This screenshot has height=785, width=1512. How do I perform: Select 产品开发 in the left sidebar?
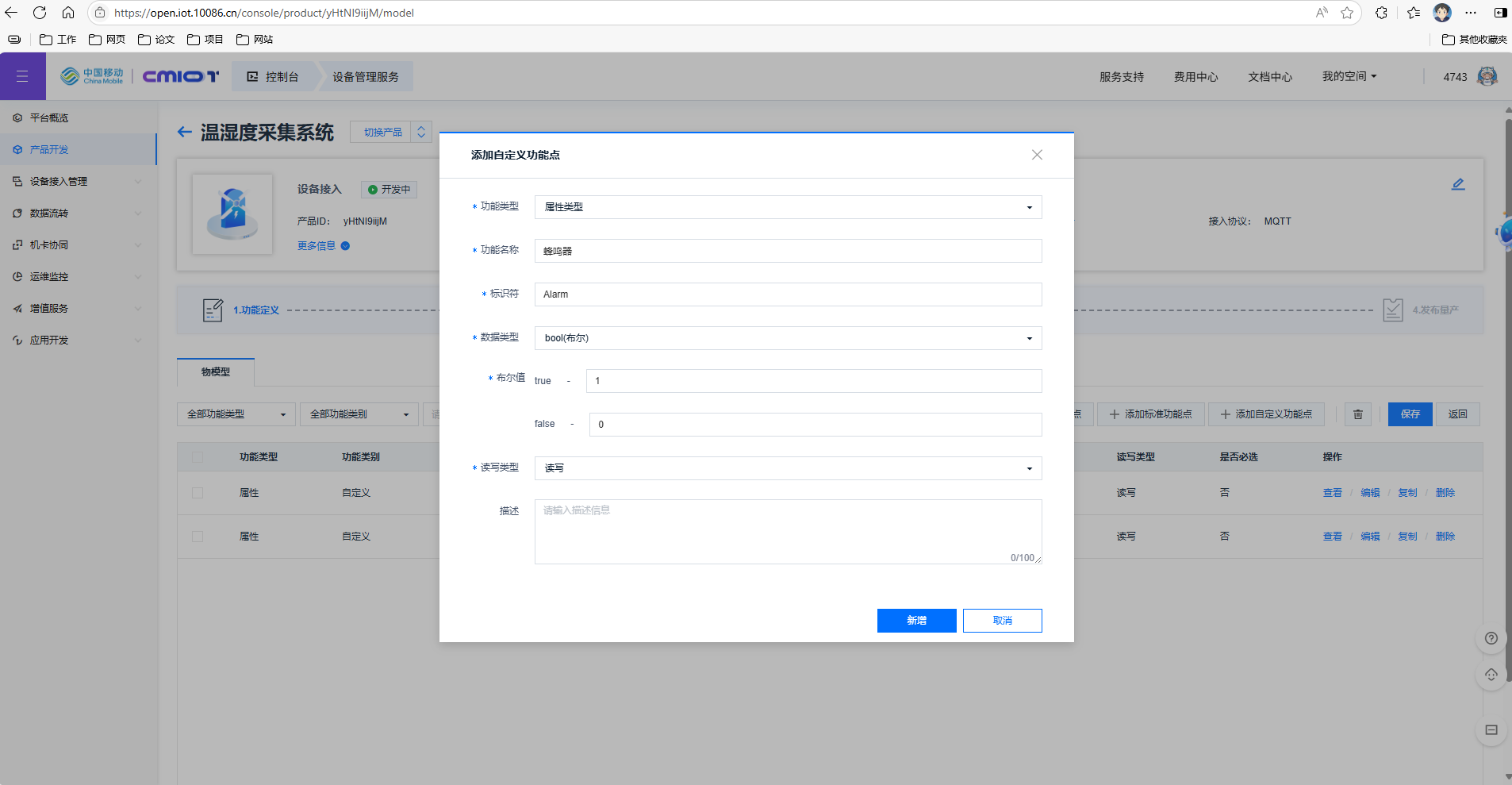(x=49, y=149)
